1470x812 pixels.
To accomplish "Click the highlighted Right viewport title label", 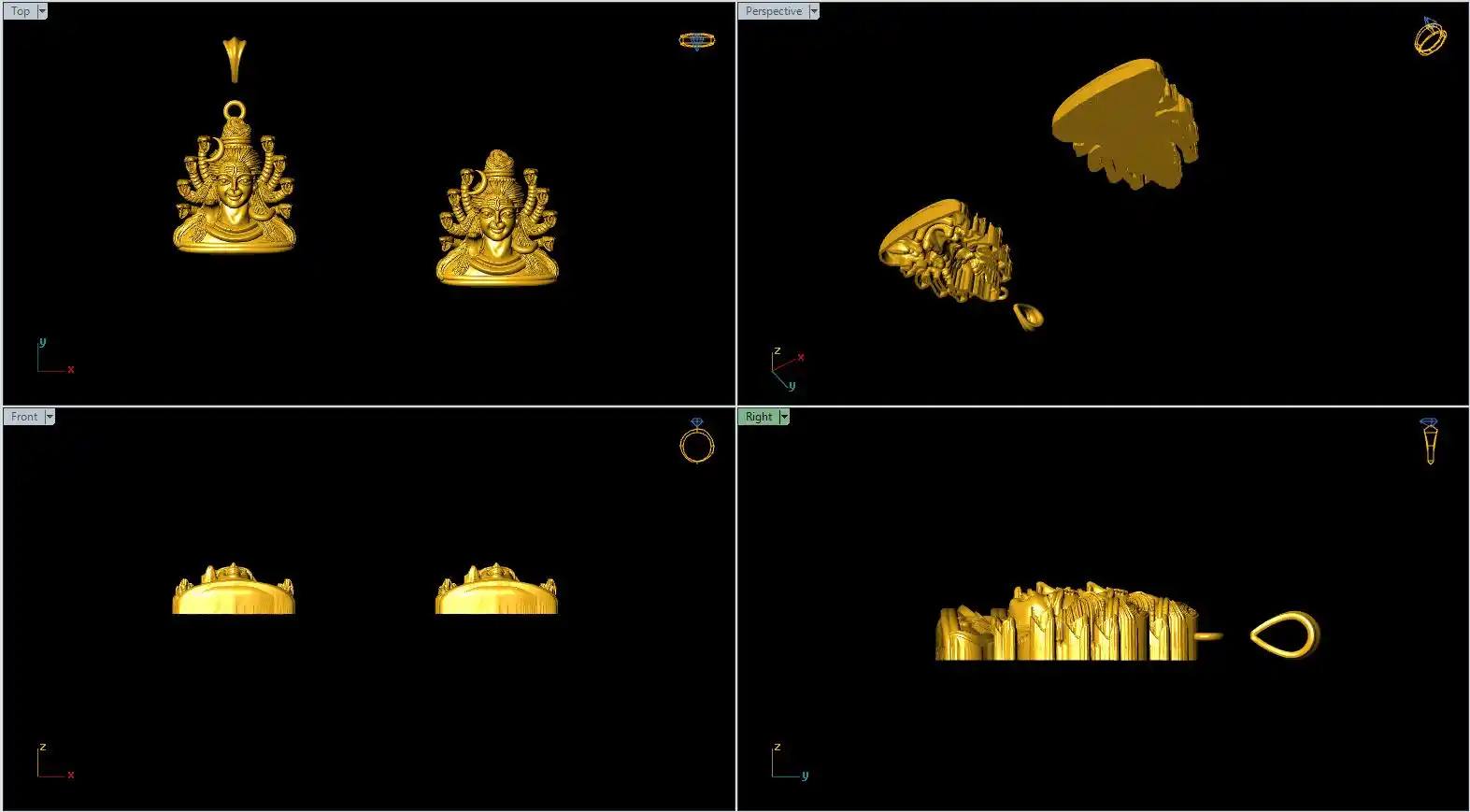I will (x=759, y=417).
